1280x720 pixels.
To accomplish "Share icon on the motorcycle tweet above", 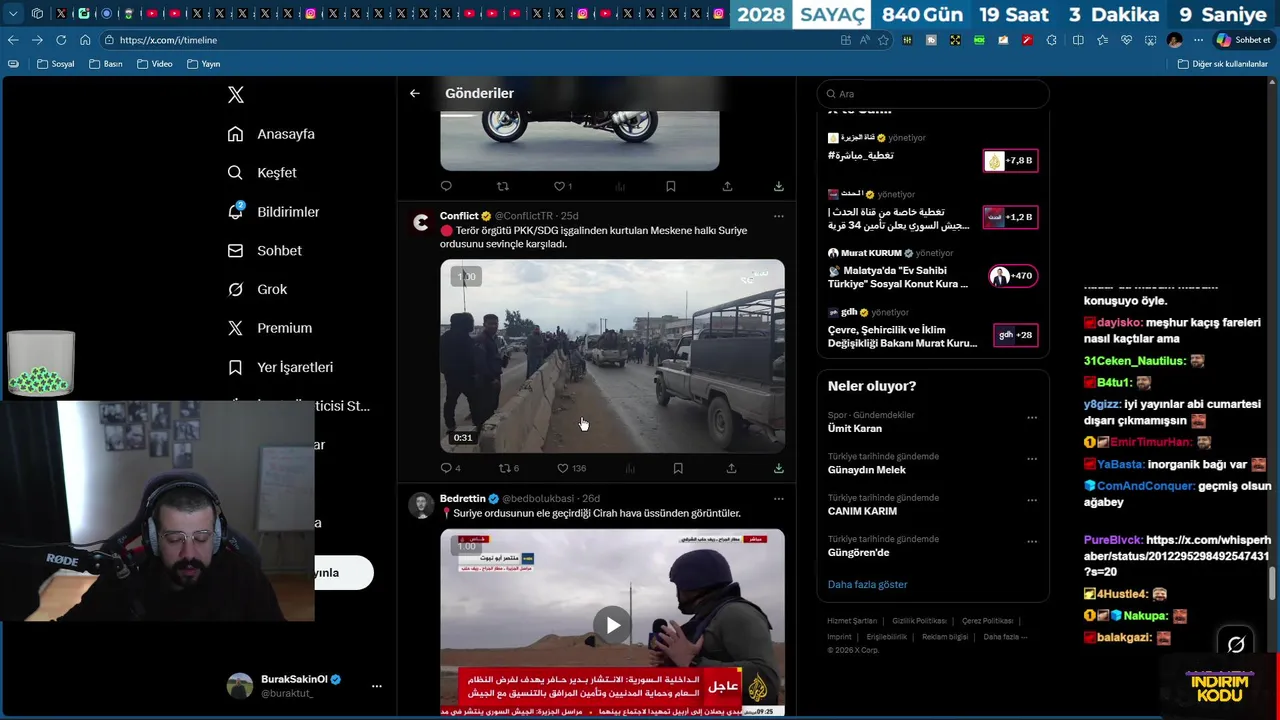I will (x=727, y=186).
